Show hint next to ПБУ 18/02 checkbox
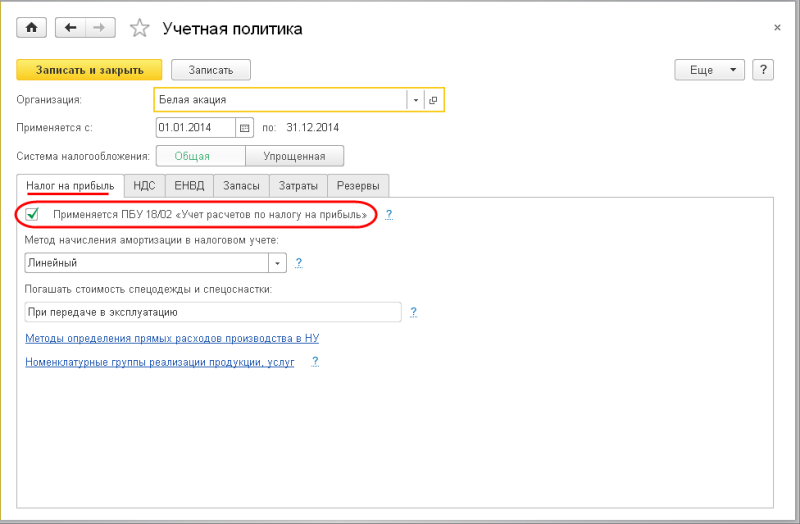The height and width of the screenshot is (524, 800). (x=389, y=214)
